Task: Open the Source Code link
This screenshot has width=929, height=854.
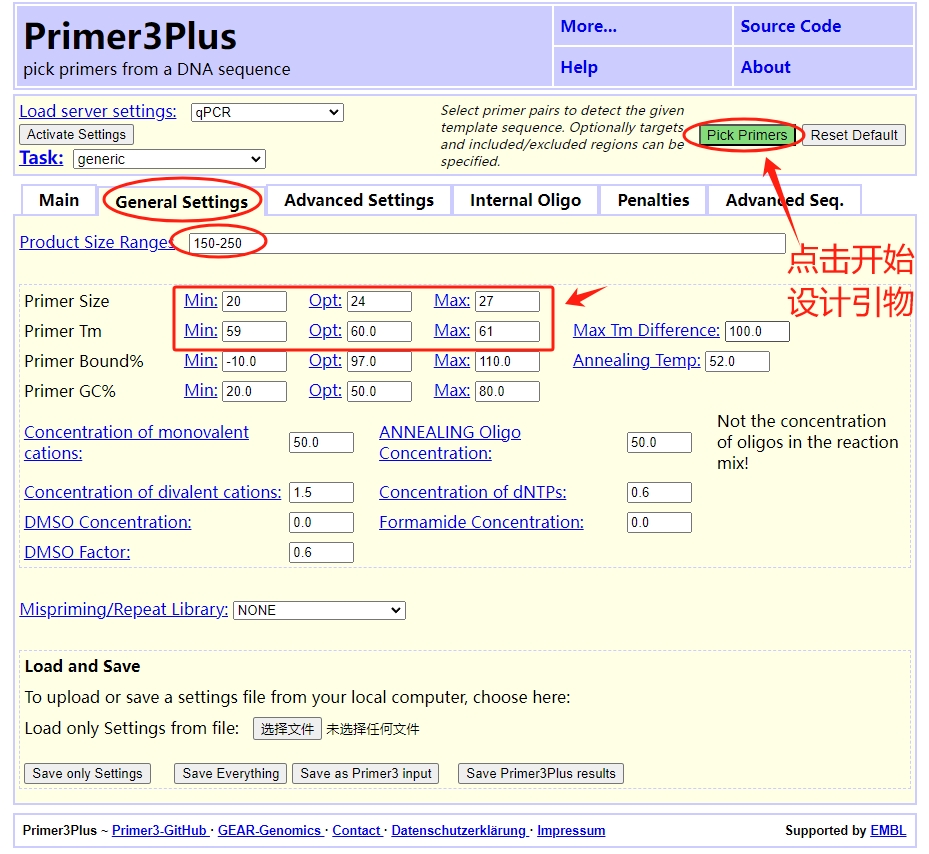Action: tap(790, 26)
